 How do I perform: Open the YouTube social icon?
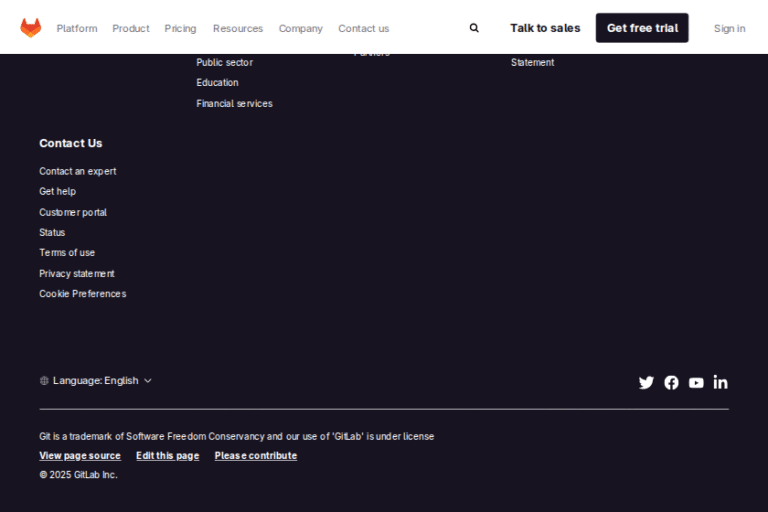[x=696, y=383]
